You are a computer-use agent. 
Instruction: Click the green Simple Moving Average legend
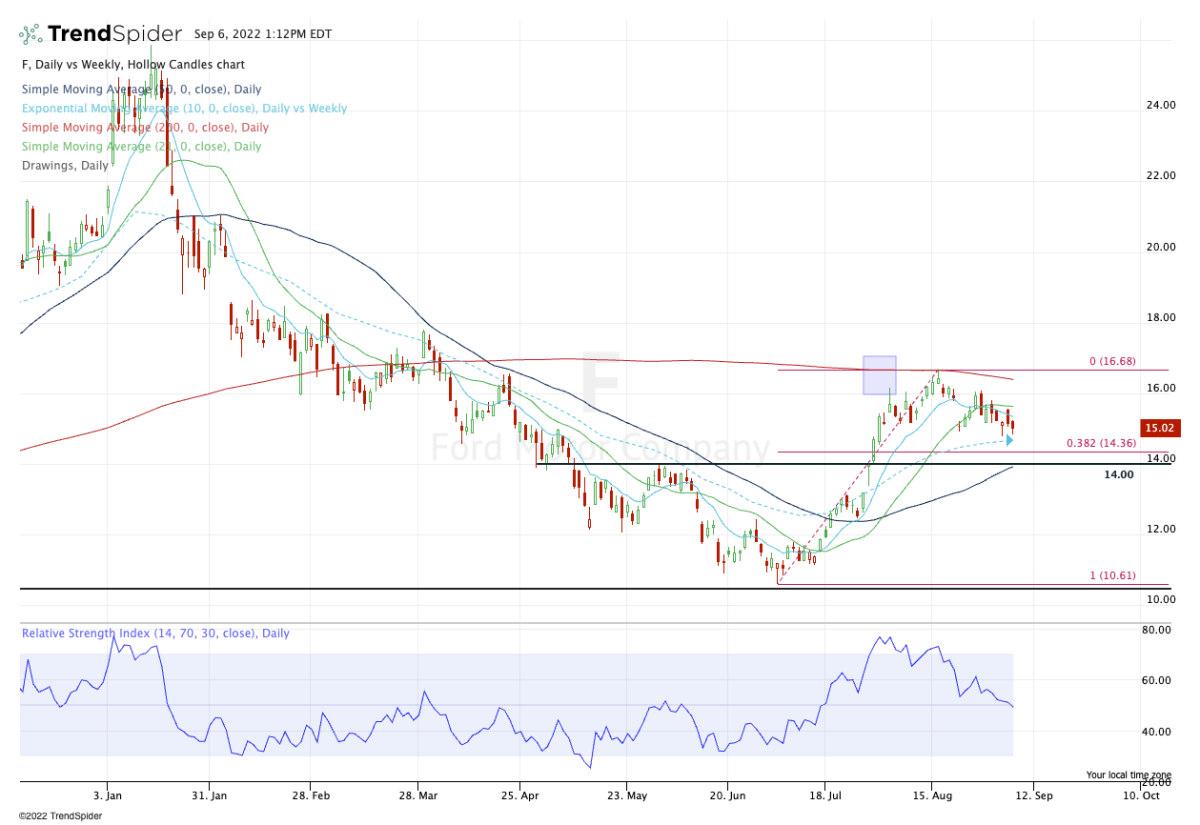141,146
